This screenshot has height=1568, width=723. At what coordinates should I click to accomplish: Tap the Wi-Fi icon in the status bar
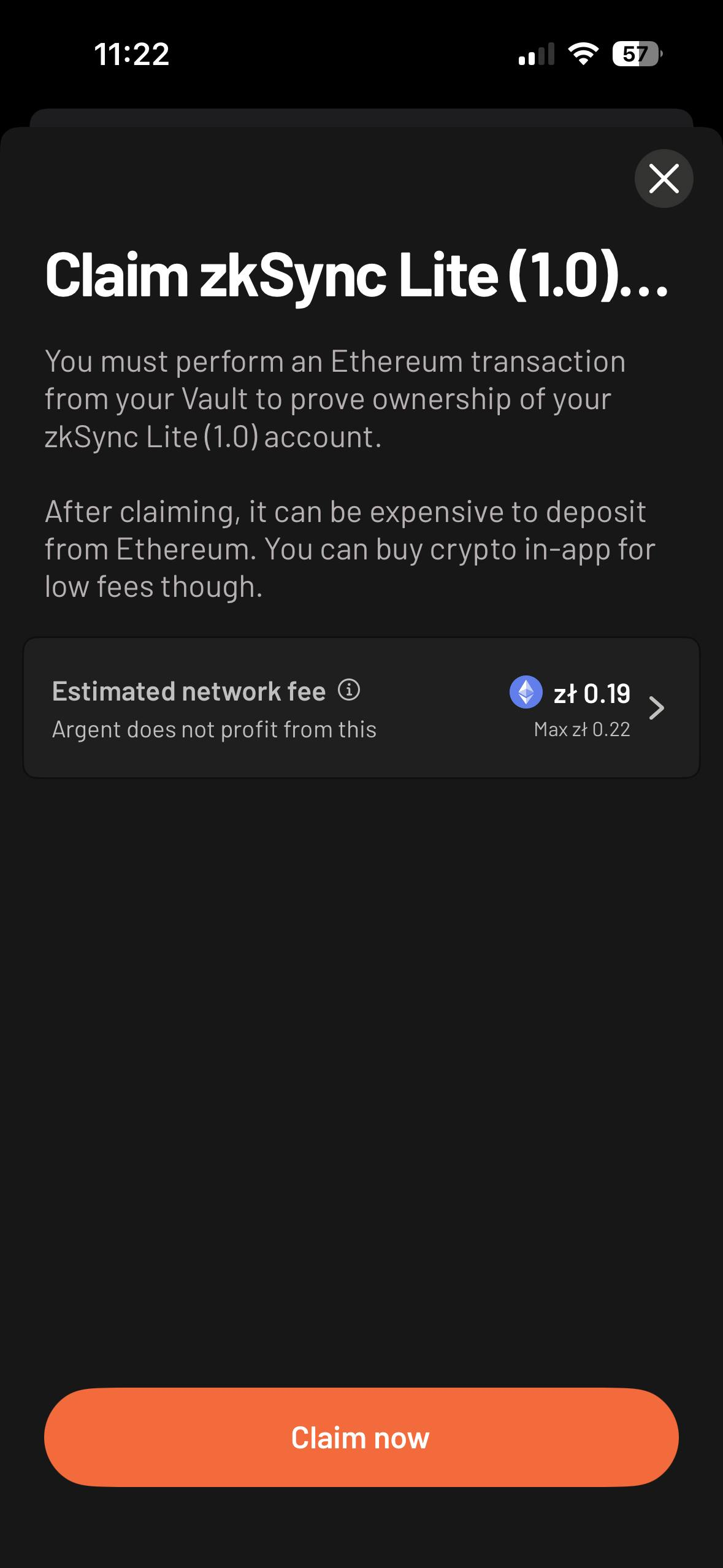[x=583, y=54]
